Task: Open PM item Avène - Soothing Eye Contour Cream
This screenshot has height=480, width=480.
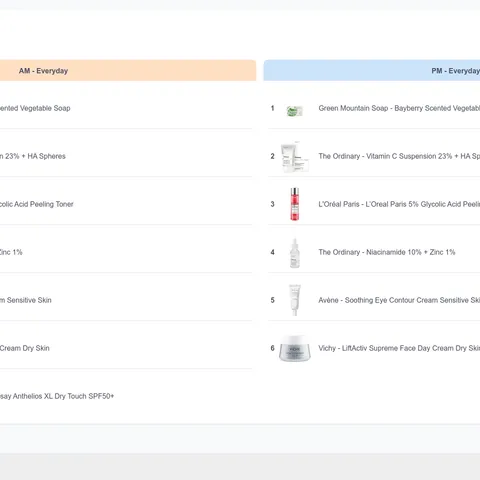Action: coord(399,300)
